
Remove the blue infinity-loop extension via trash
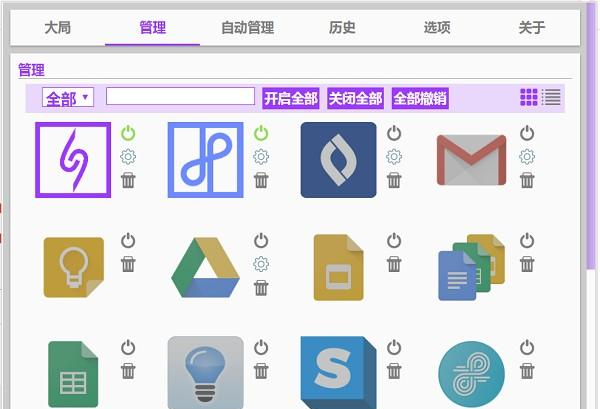click(x=261, y=180)
